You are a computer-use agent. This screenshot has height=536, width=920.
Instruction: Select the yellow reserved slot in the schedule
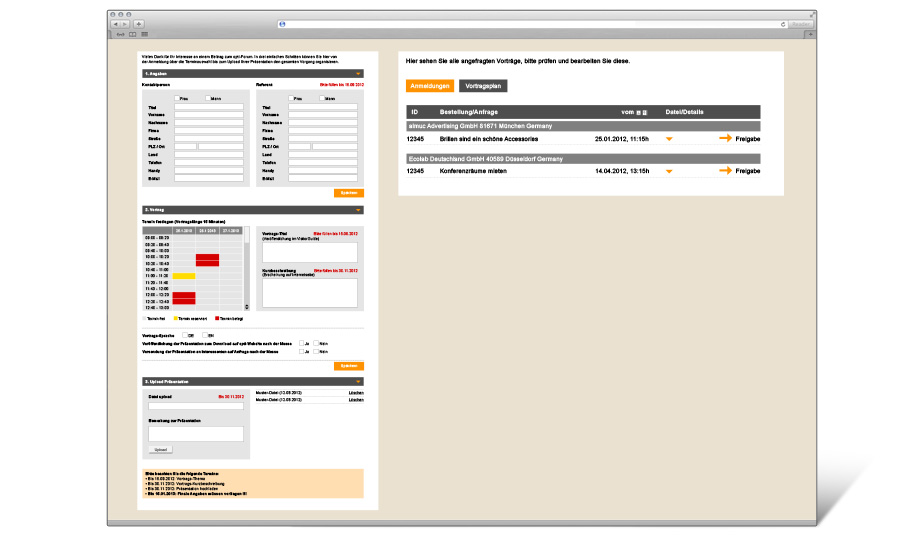point(184,276)
